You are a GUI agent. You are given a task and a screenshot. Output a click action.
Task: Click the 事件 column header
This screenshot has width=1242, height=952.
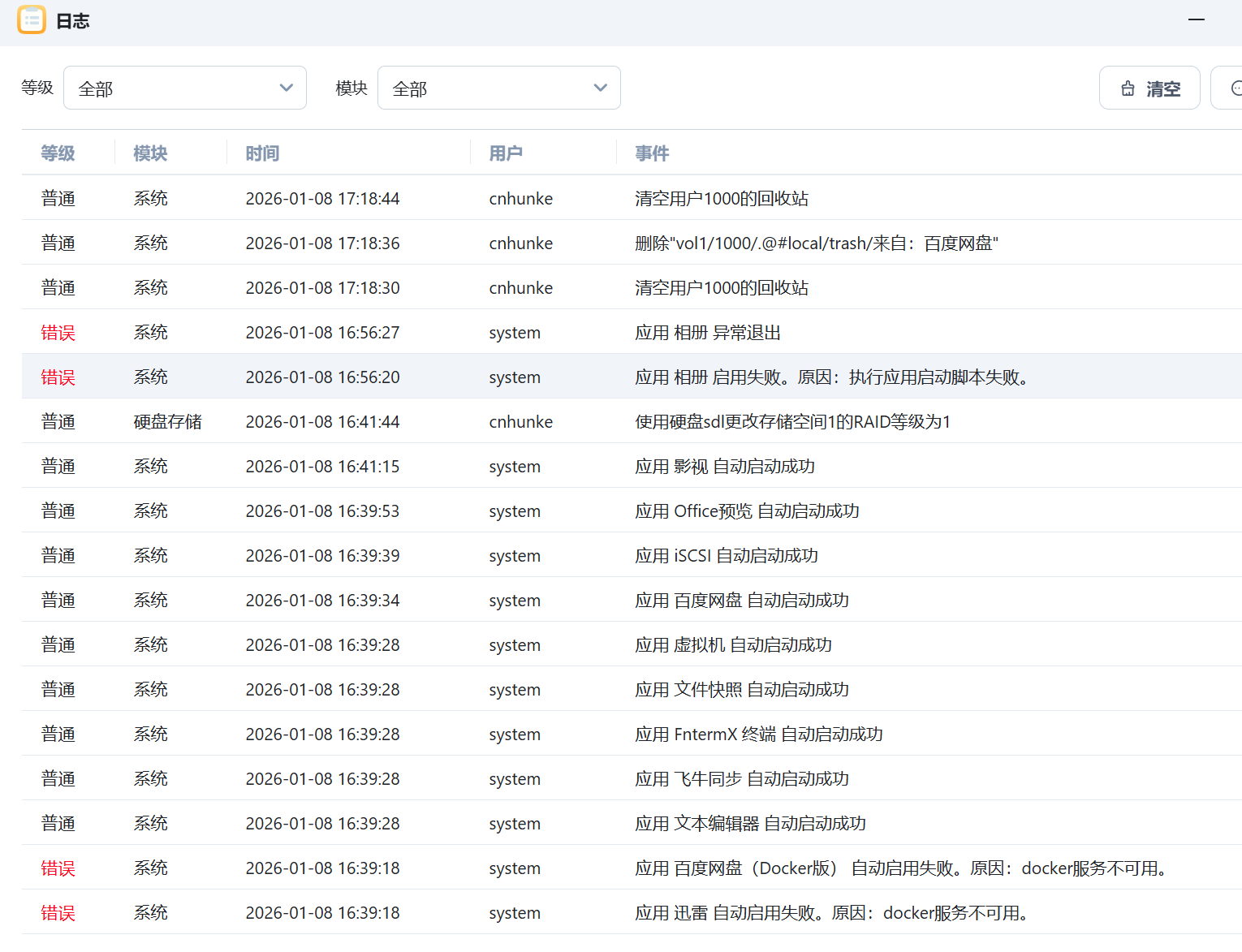pyautogui.click(x=652, y=153)
